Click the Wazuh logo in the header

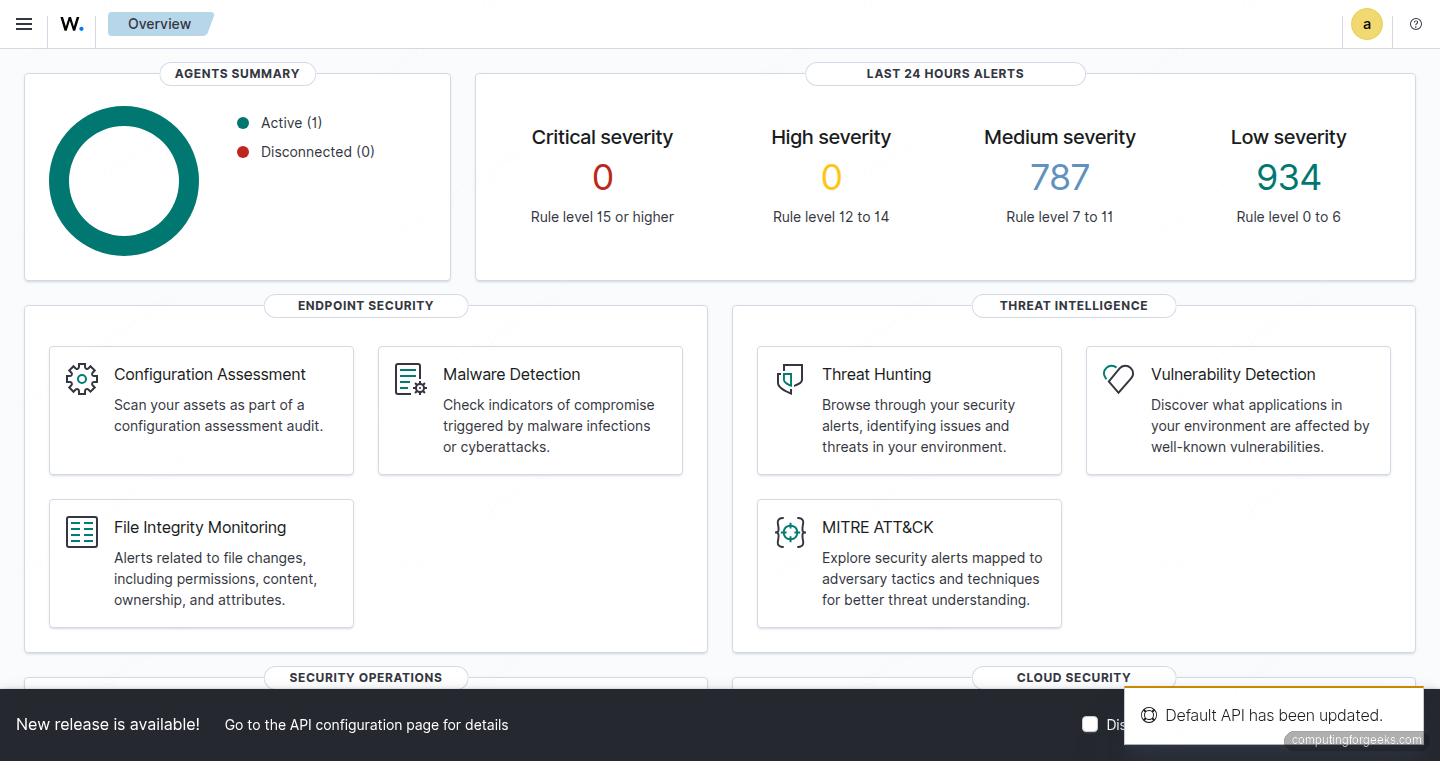coord(71,24)
